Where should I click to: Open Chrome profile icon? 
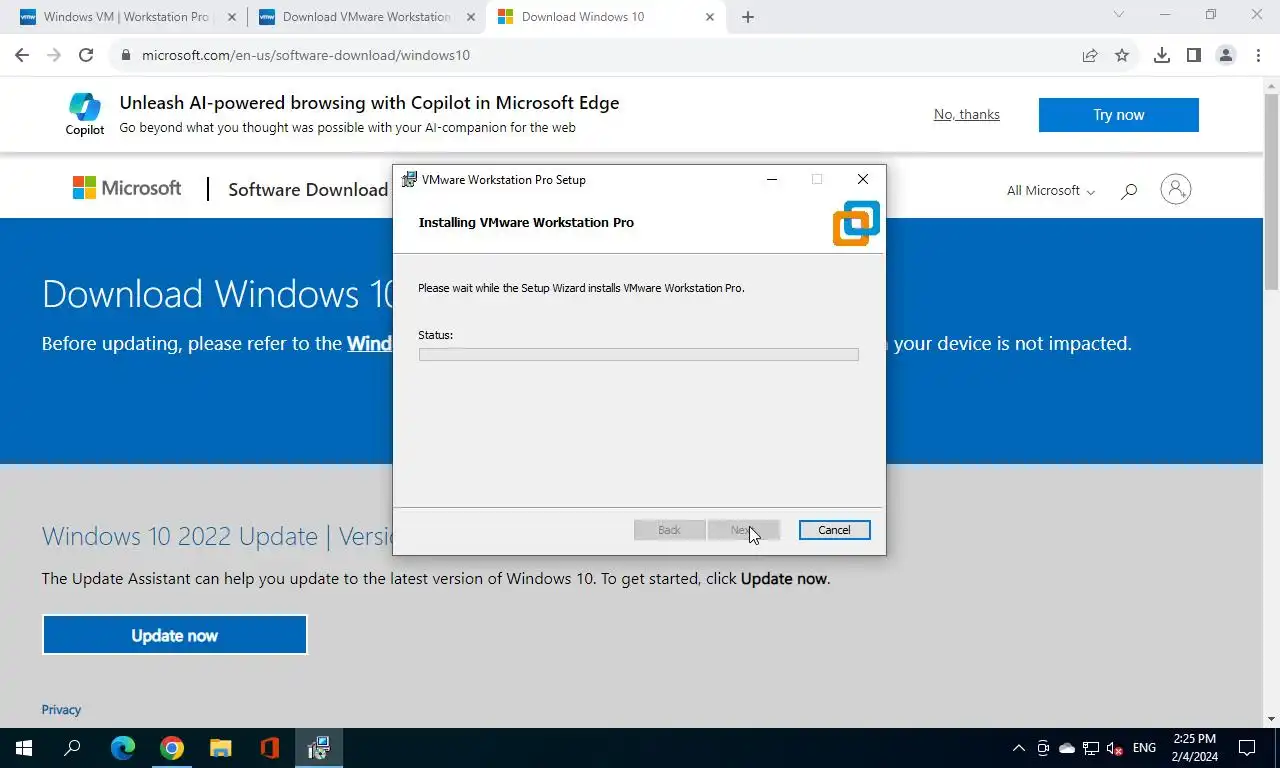(1226, 55)
